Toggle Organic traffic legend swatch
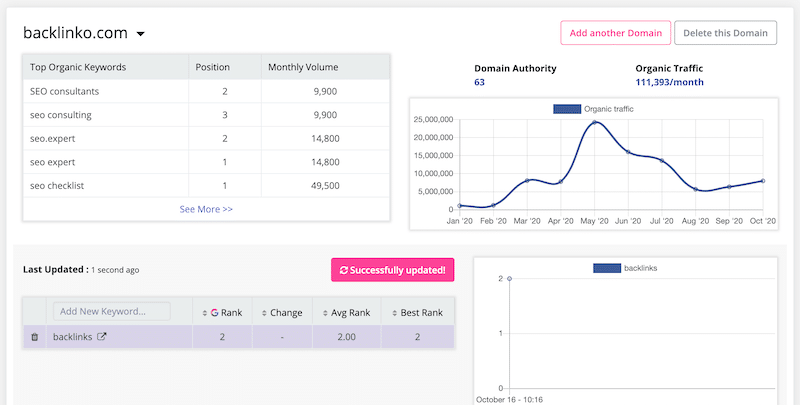The width and height of the screenshot is (800, 405). 567,109
